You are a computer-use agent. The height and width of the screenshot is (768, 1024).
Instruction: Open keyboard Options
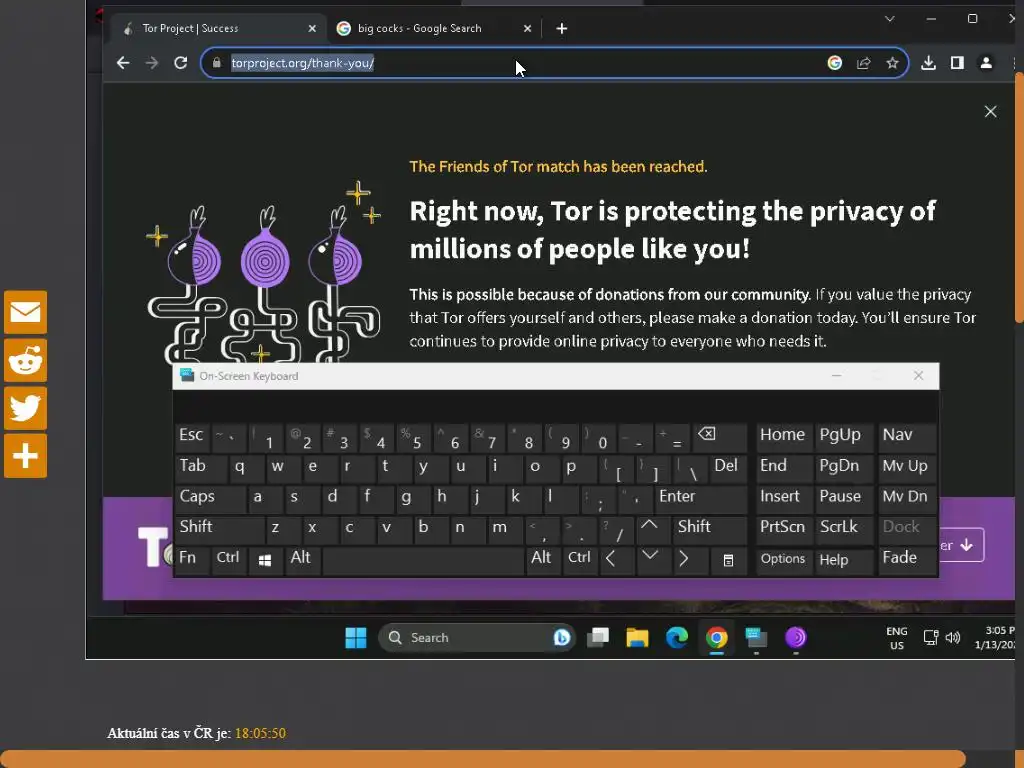(x=784, y=560)
